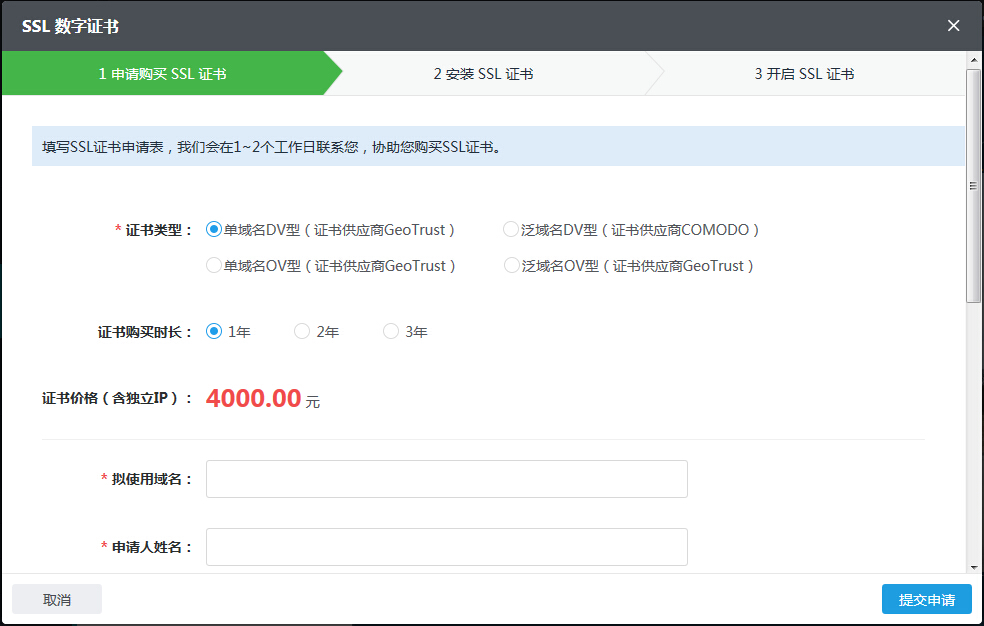
Task: Click the red 4000.00 price value
Action: click(x=253, y=397)
